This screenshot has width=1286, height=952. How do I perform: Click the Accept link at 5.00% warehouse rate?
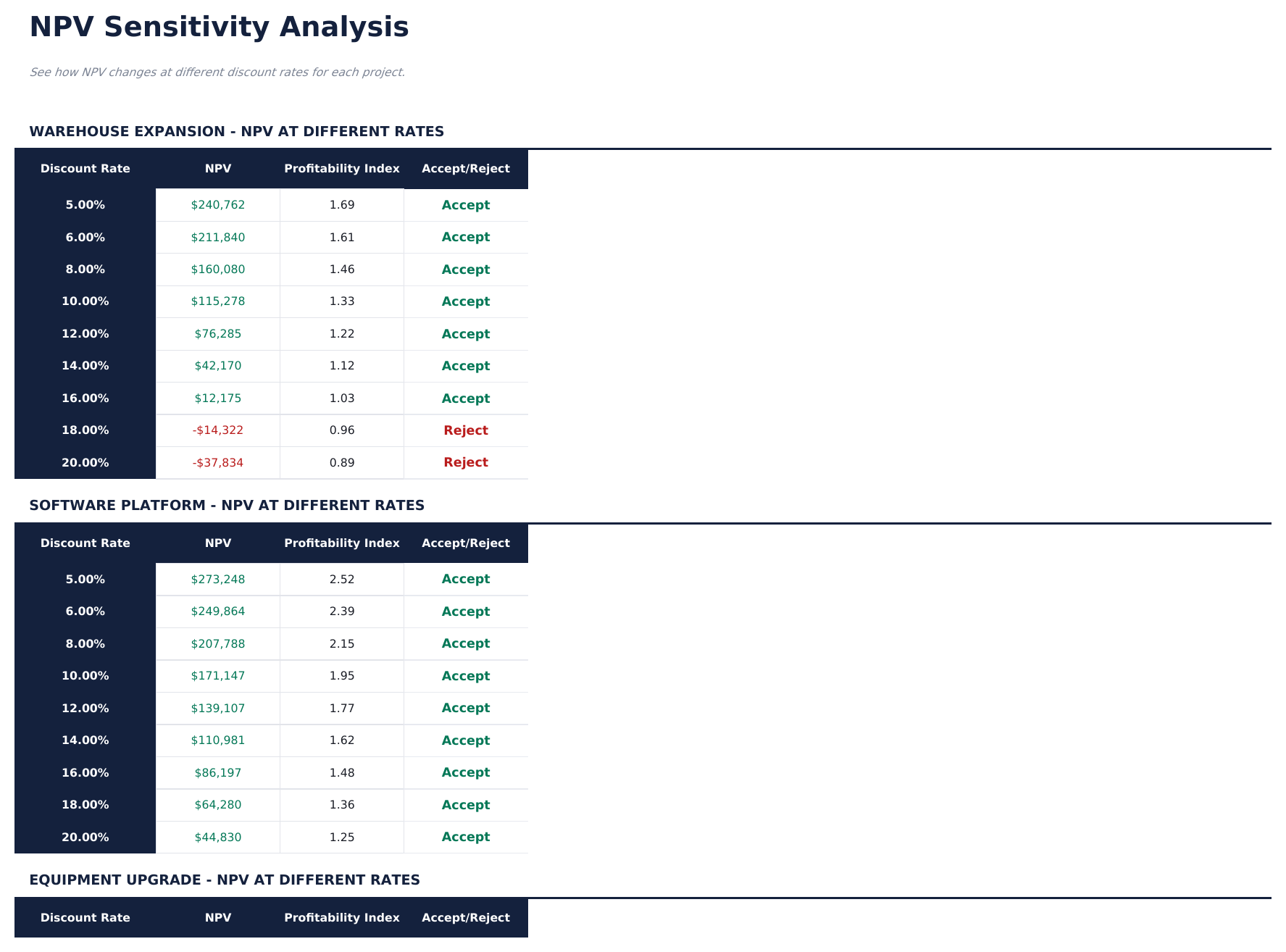tap(466, 205)
